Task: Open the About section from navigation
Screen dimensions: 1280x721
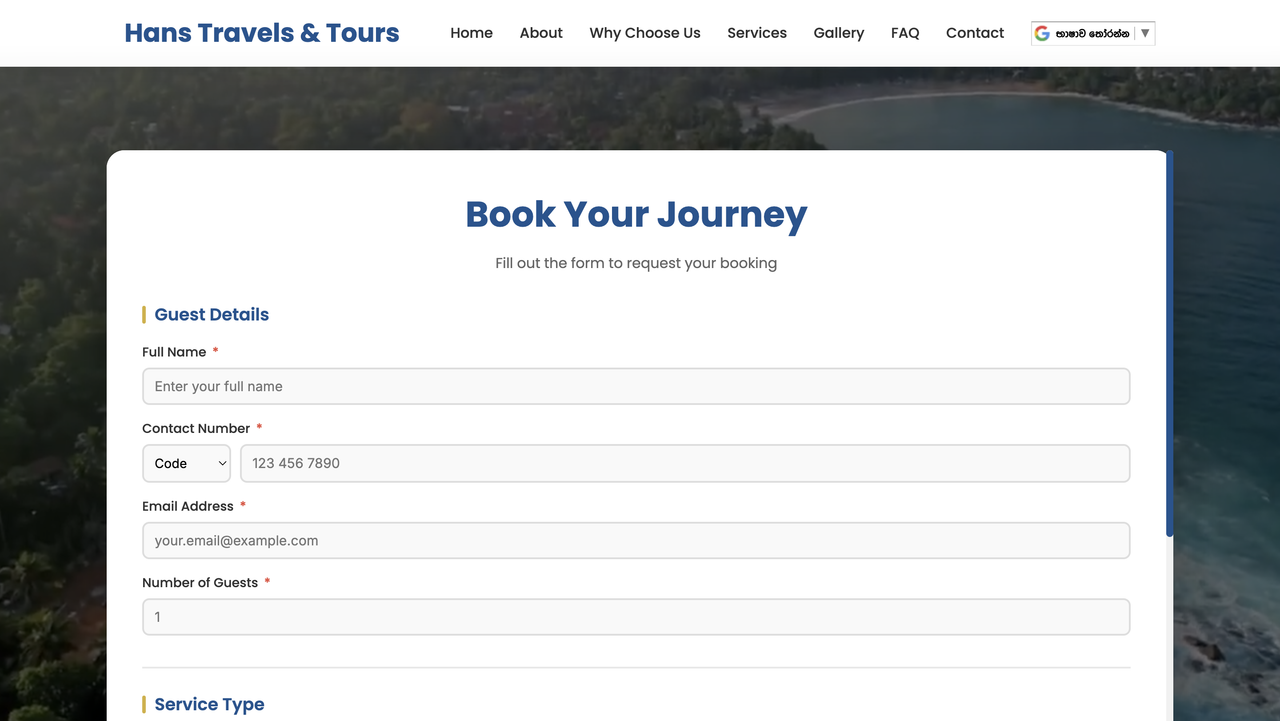Action: click(540, 32)
